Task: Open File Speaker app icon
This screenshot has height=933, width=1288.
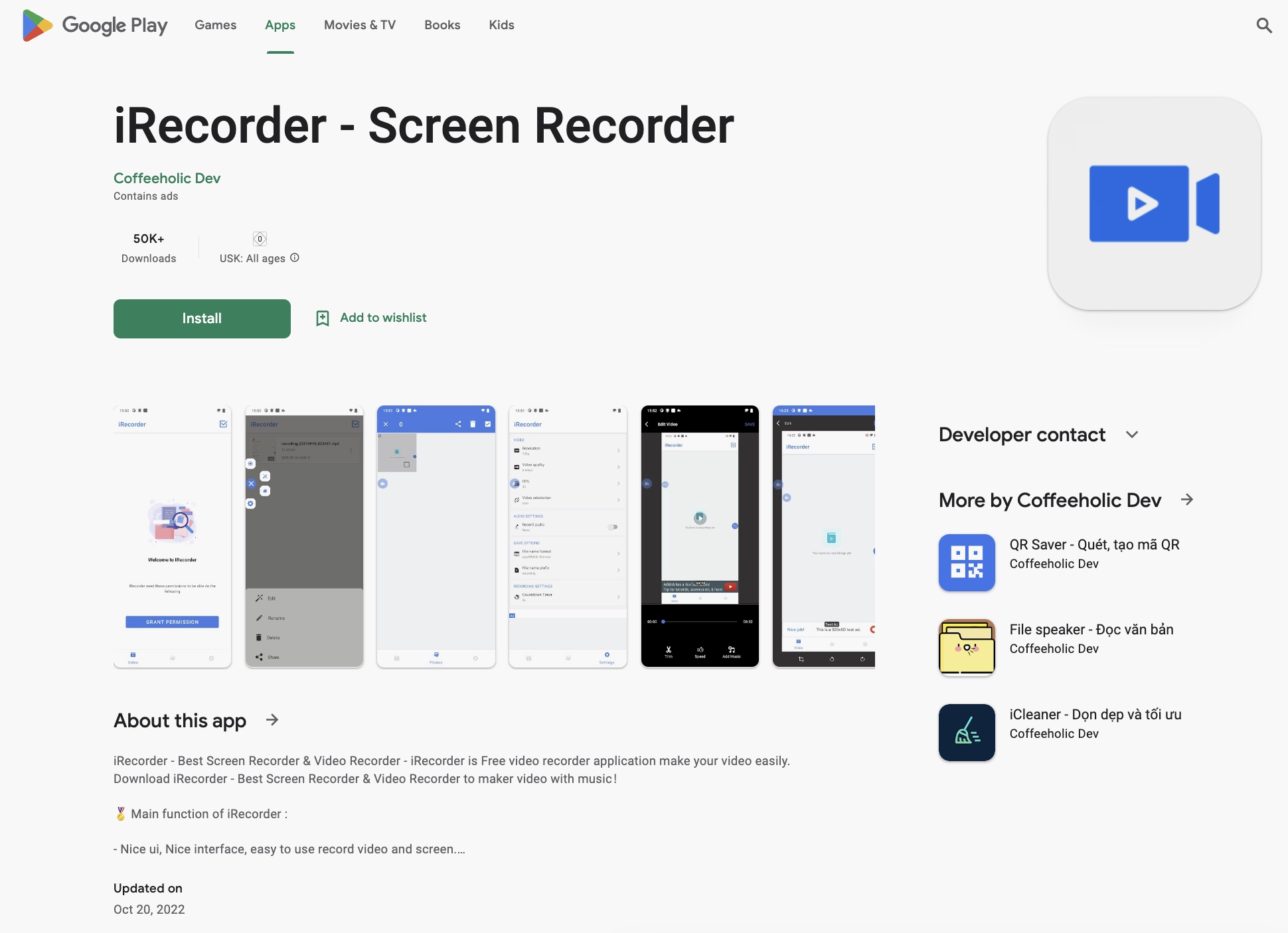Action: [966, 646]
